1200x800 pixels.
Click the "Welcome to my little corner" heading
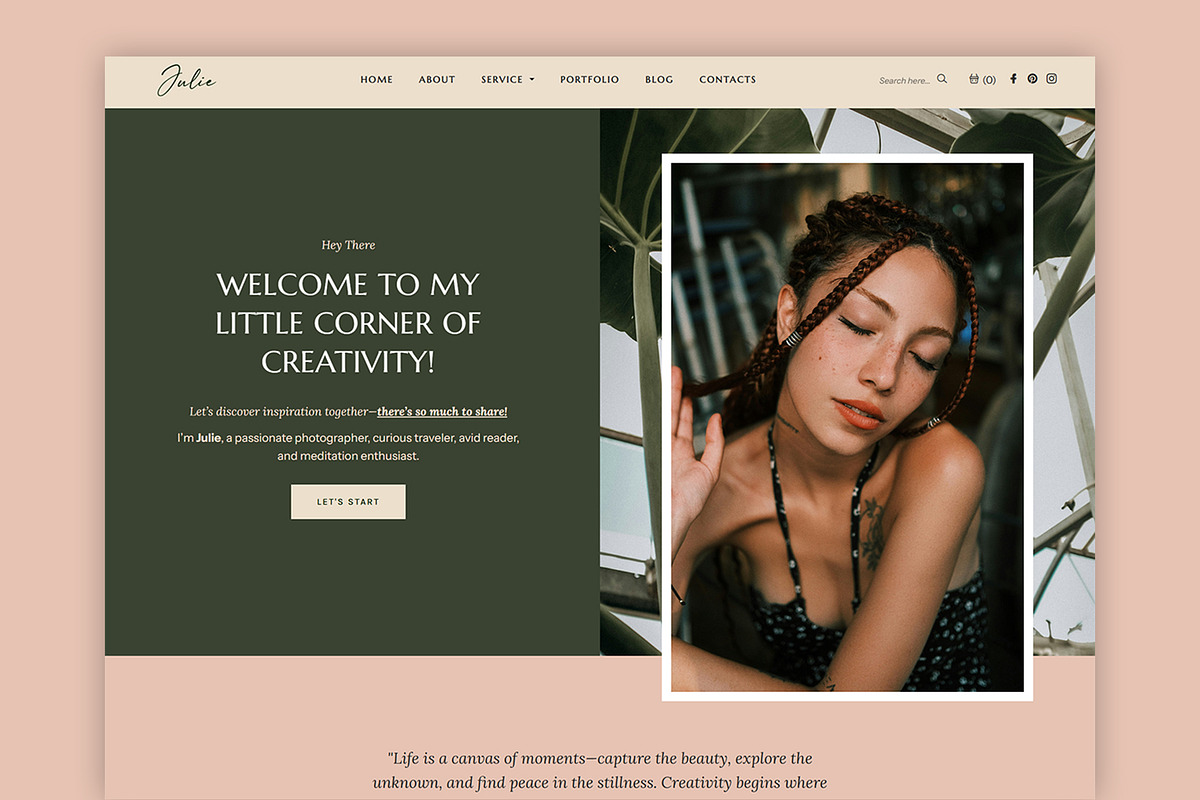coord(348,323)
